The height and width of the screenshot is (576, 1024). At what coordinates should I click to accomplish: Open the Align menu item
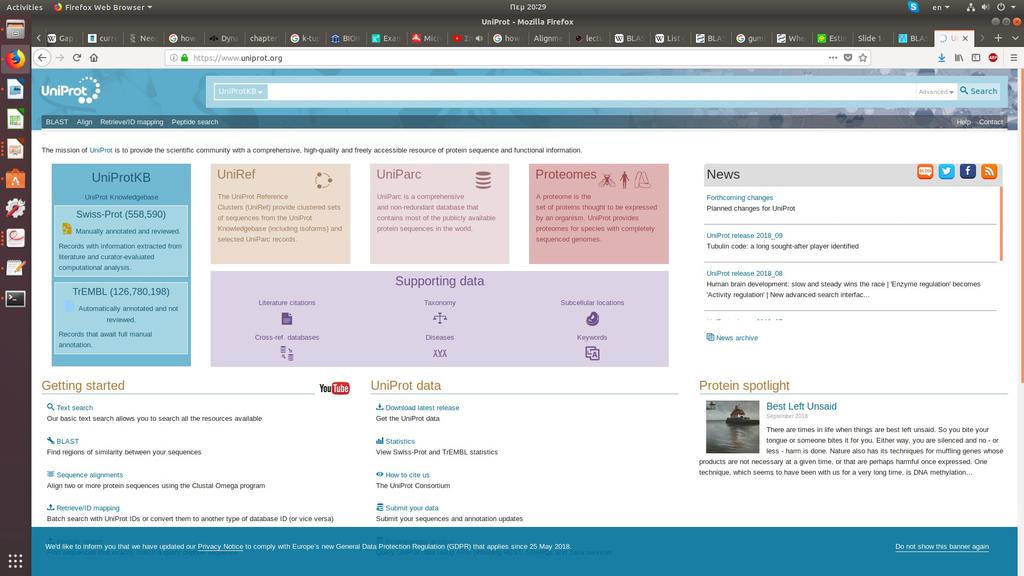point(84,122)
